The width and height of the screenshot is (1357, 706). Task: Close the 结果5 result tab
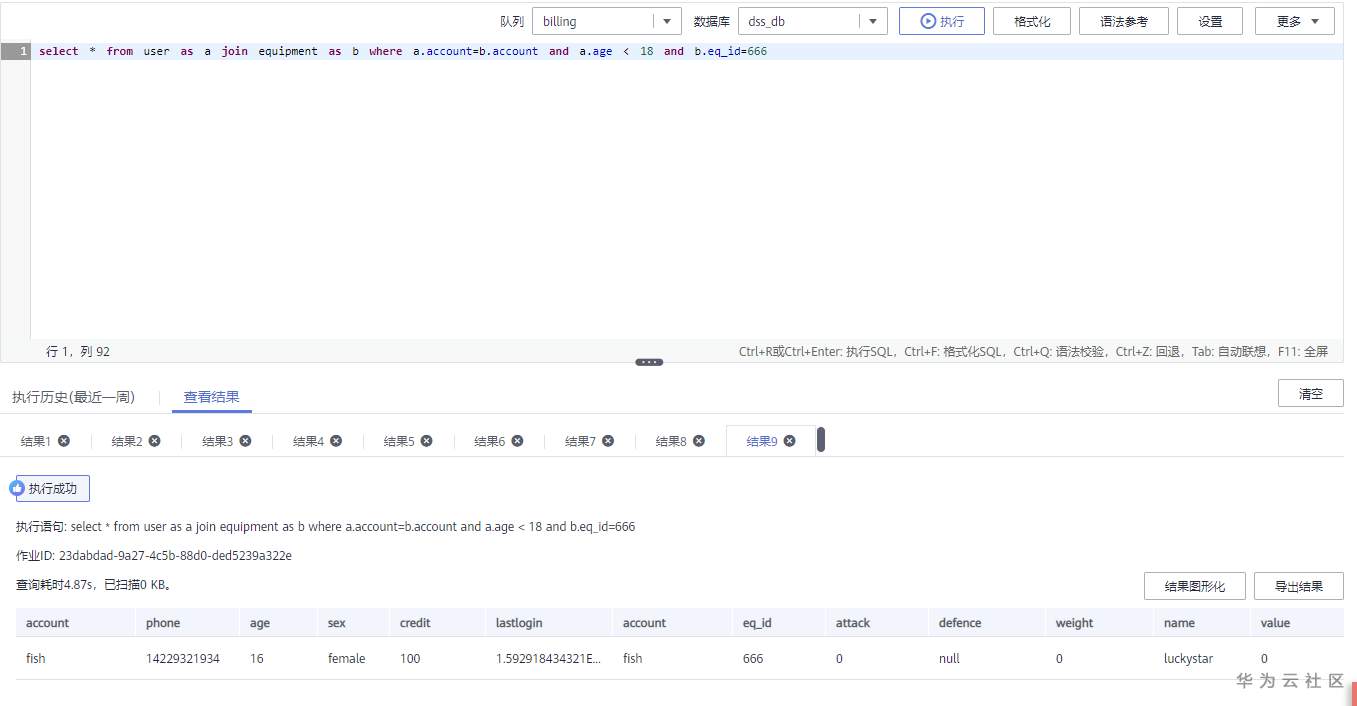426,440
